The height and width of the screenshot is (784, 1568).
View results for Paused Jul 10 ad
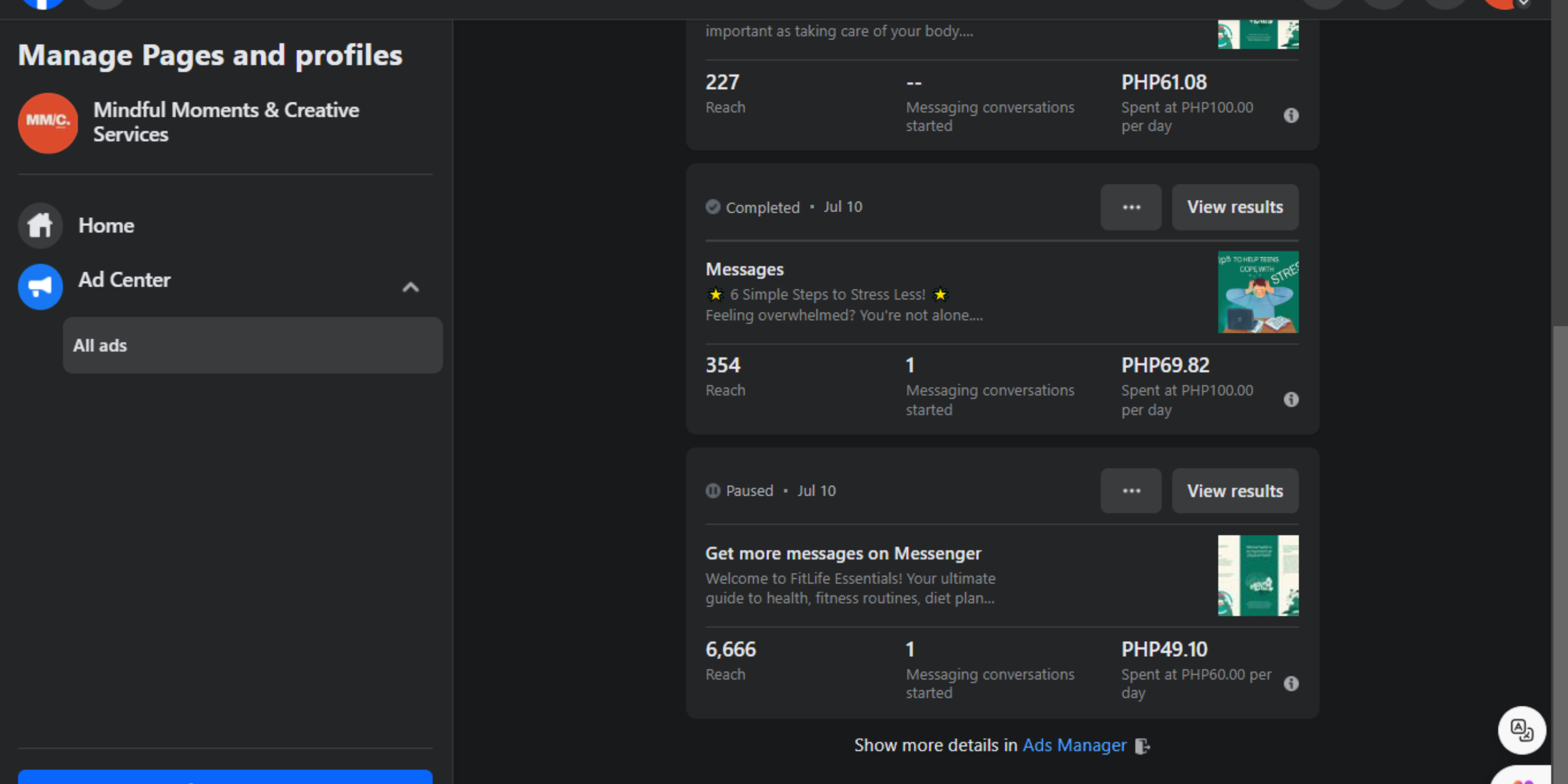pyautogui.click(x=1235, y=491)
